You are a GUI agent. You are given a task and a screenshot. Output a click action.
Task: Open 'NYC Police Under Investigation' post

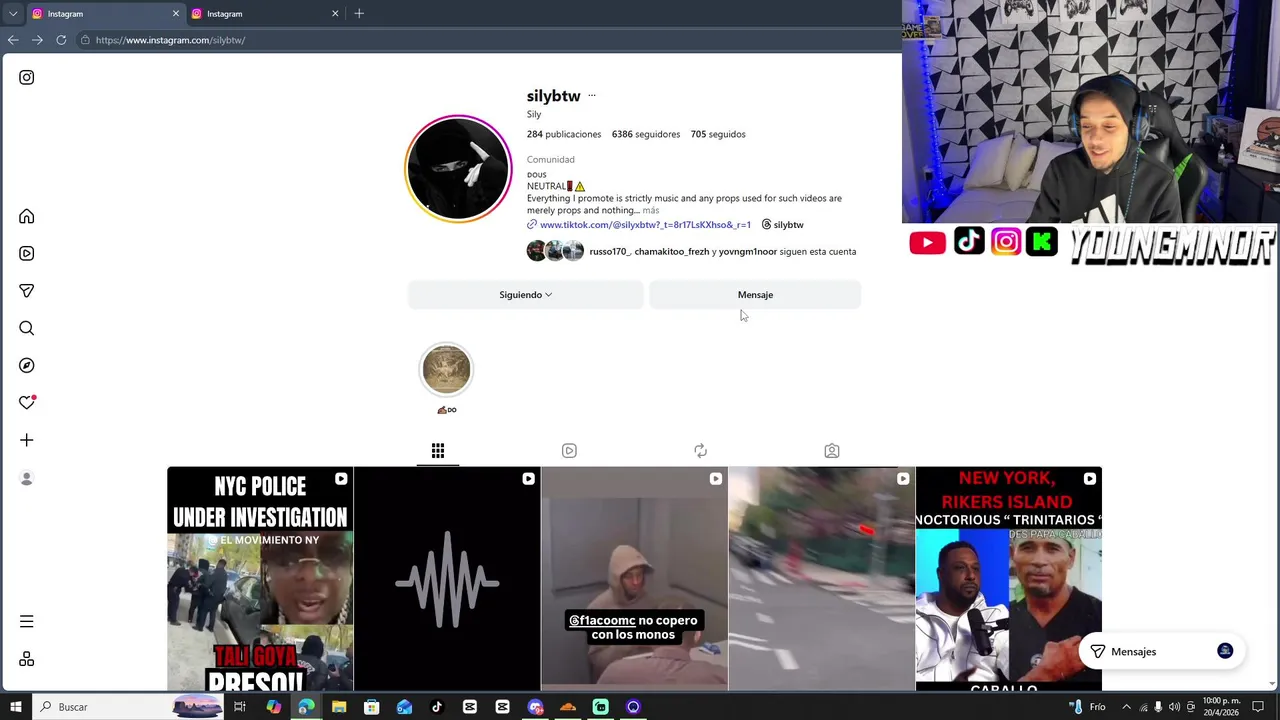coord(260,579)
